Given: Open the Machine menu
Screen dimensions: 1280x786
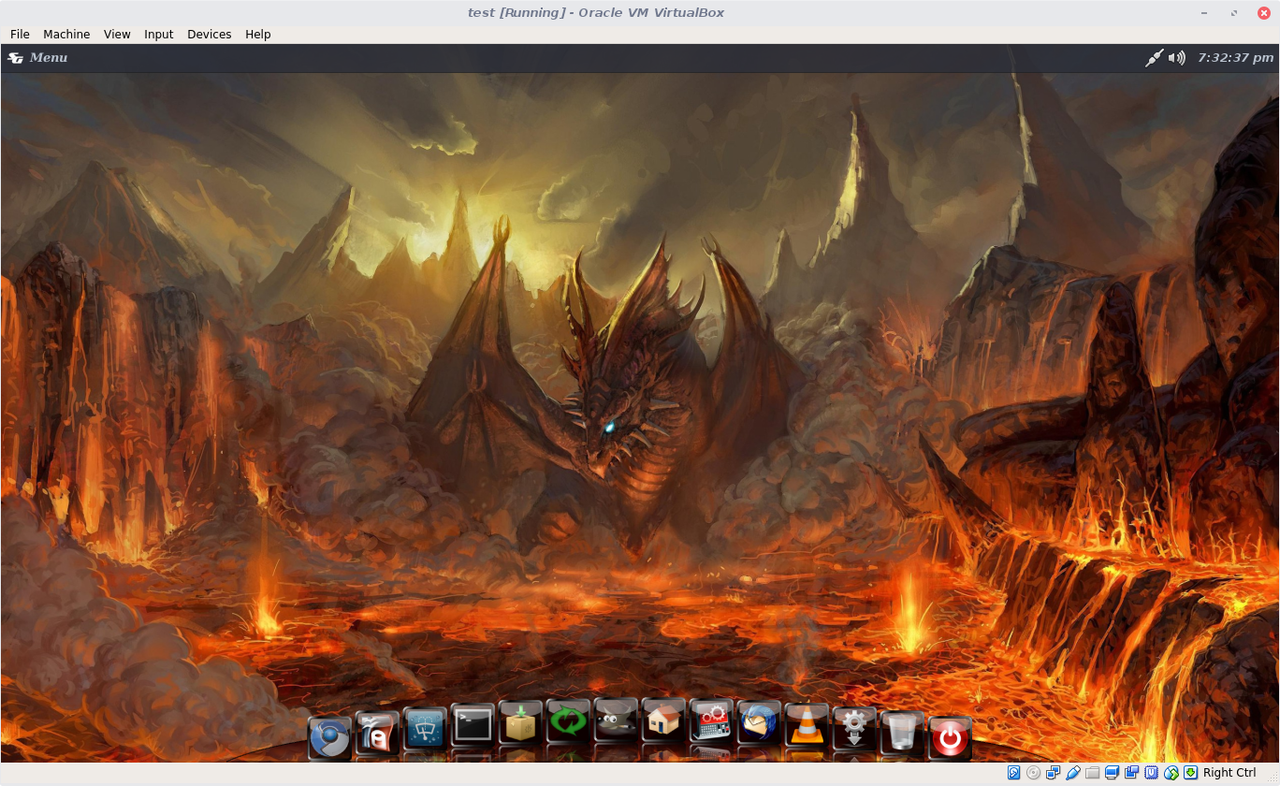Looking at the screenshot, I should click(66, 34).
